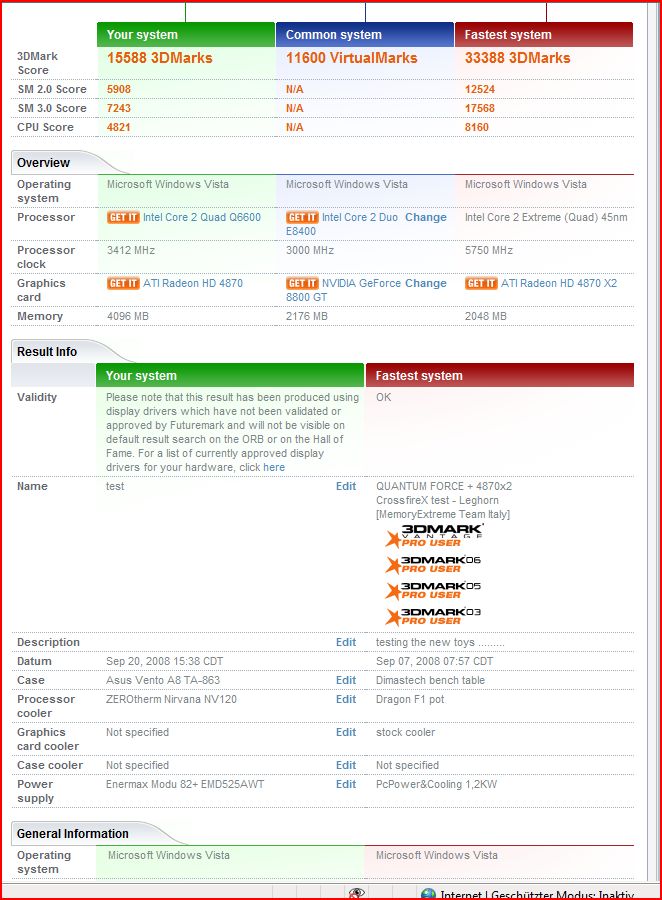Open the Intel Core 2 Quad Q6600 link
The width and height of the screenshot is (662, 900).
coord(202,218)
